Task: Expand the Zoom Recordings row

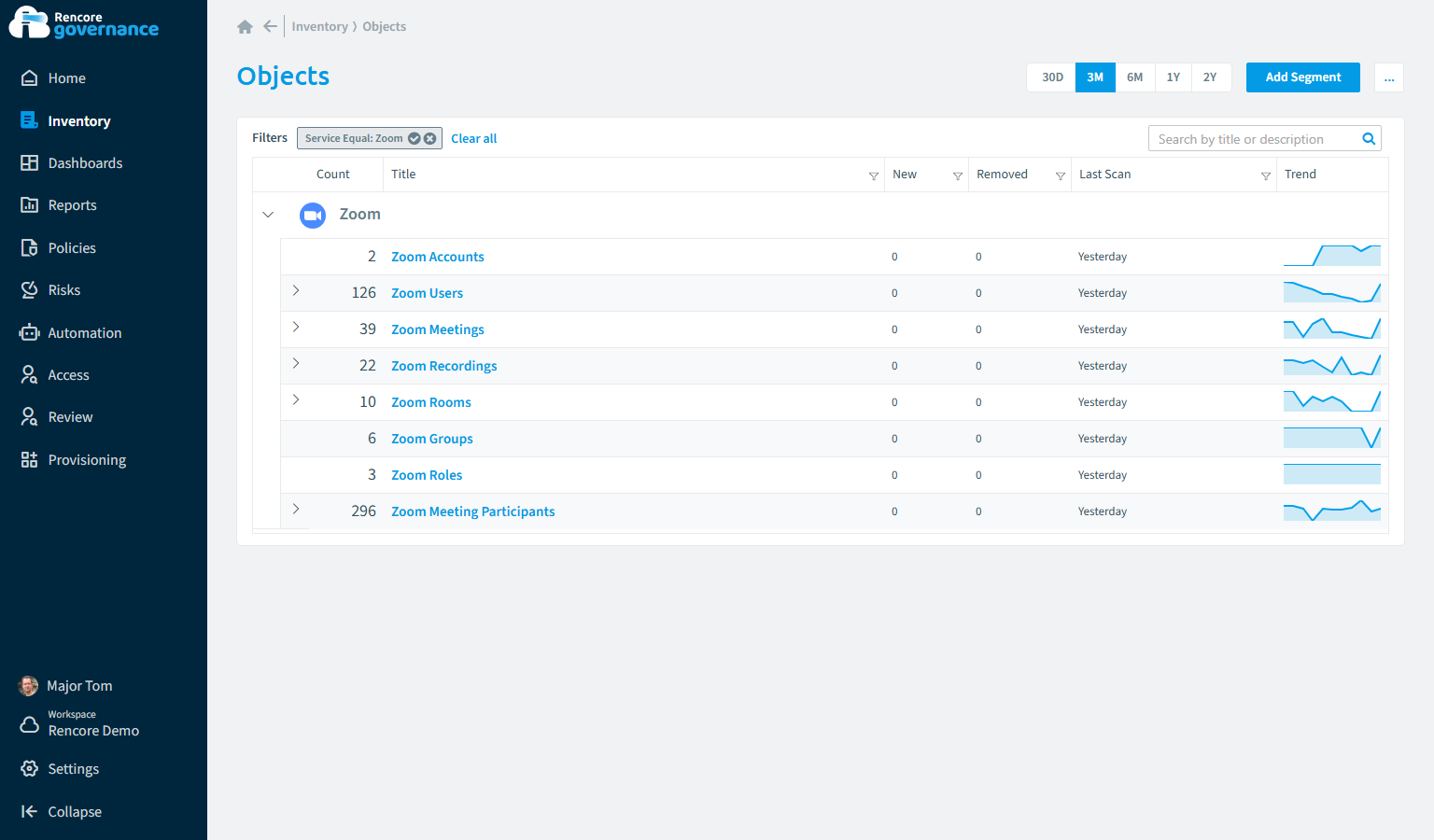Action: coord(296,363)
